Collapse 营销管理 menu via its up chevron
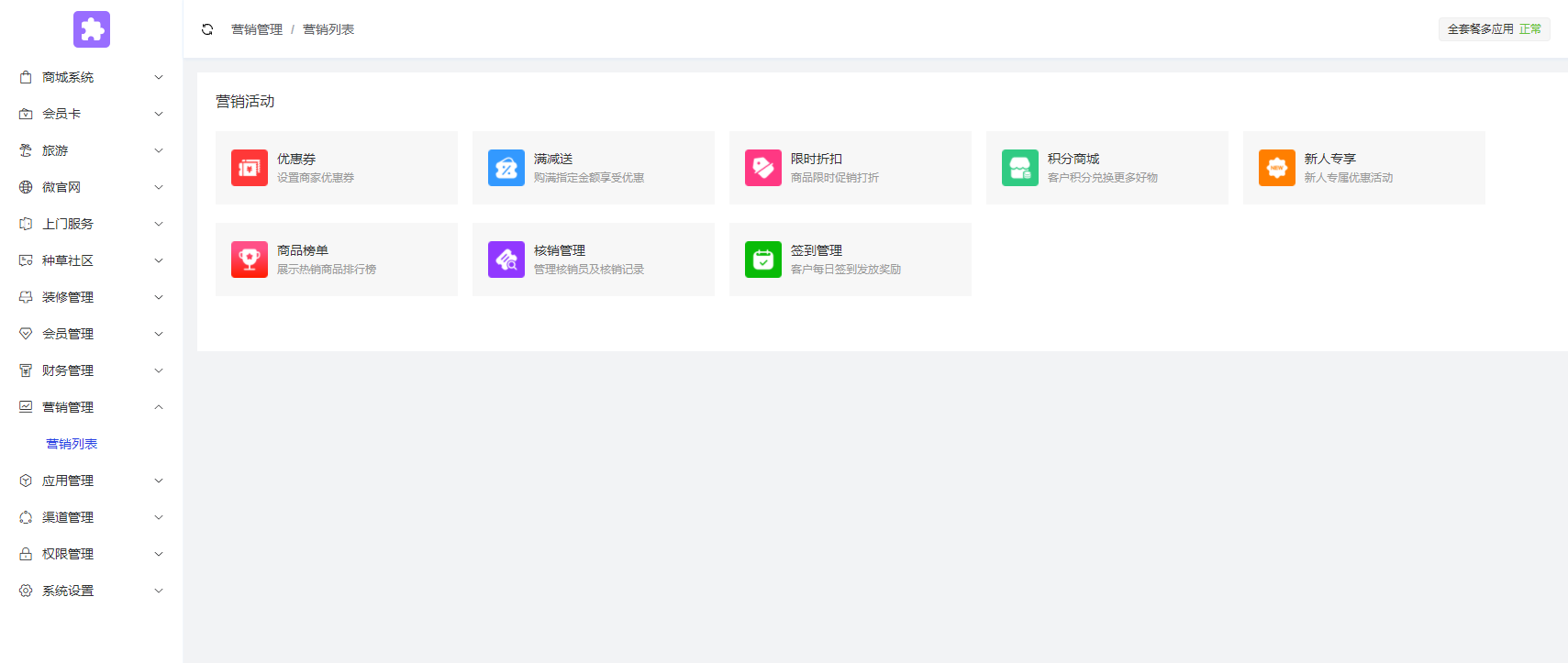Screen dimensions: 1568x663 (159, 407)
